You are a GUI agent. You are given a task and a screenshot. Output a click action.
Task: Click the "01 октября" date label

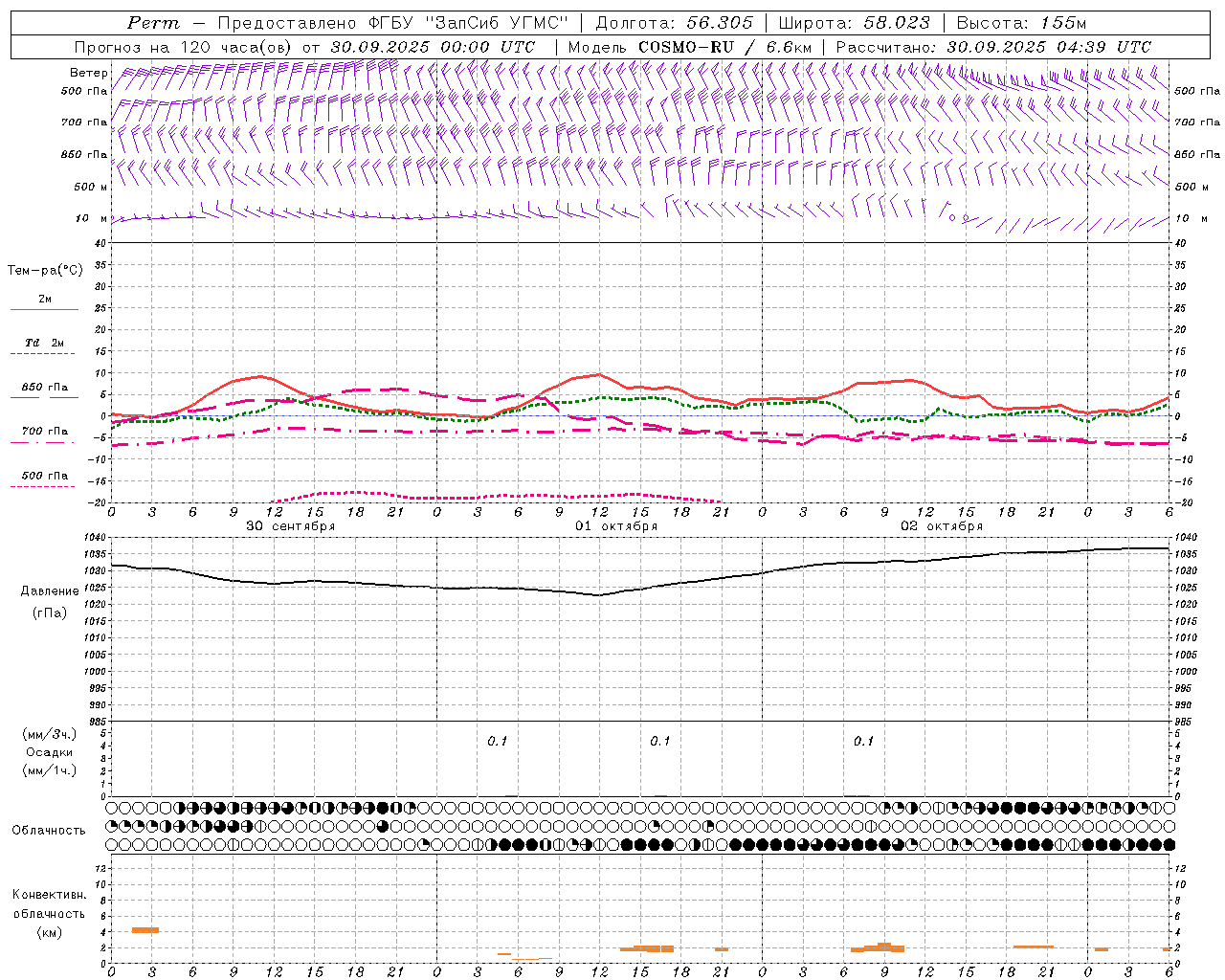[x=616, y=526]
